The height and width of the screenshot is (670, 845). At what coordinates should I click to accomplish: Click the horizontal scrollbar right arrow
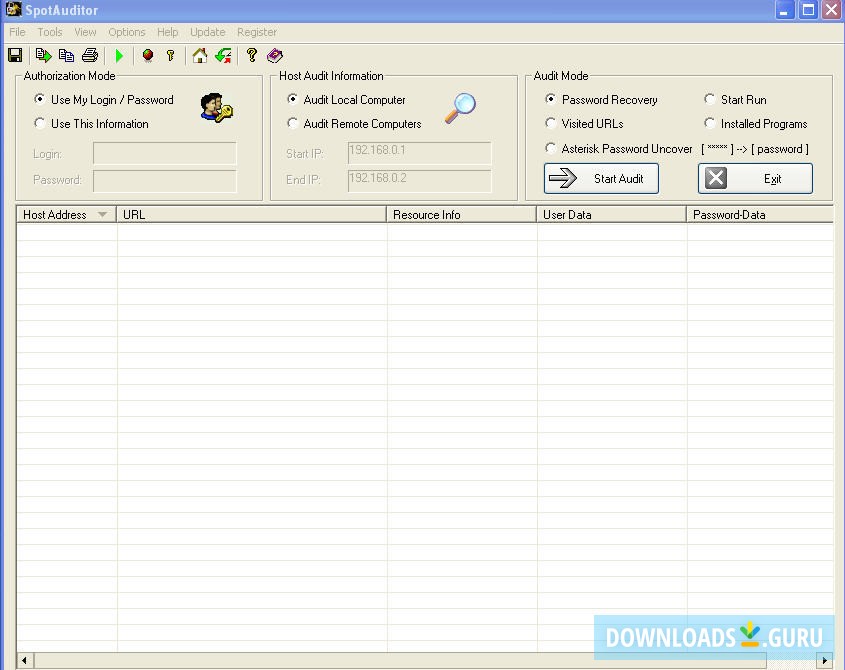pyautogui.click(x=825, y=660)
